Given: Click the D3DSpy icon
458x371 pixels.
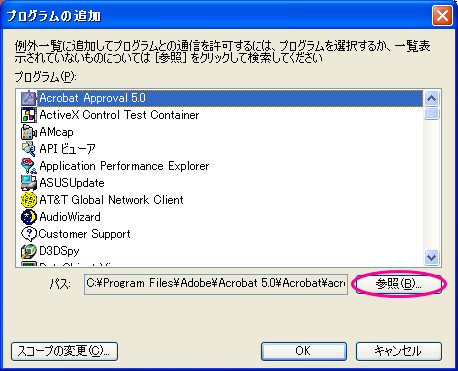Looking at the screenshot, I should (x=29, y=251).
